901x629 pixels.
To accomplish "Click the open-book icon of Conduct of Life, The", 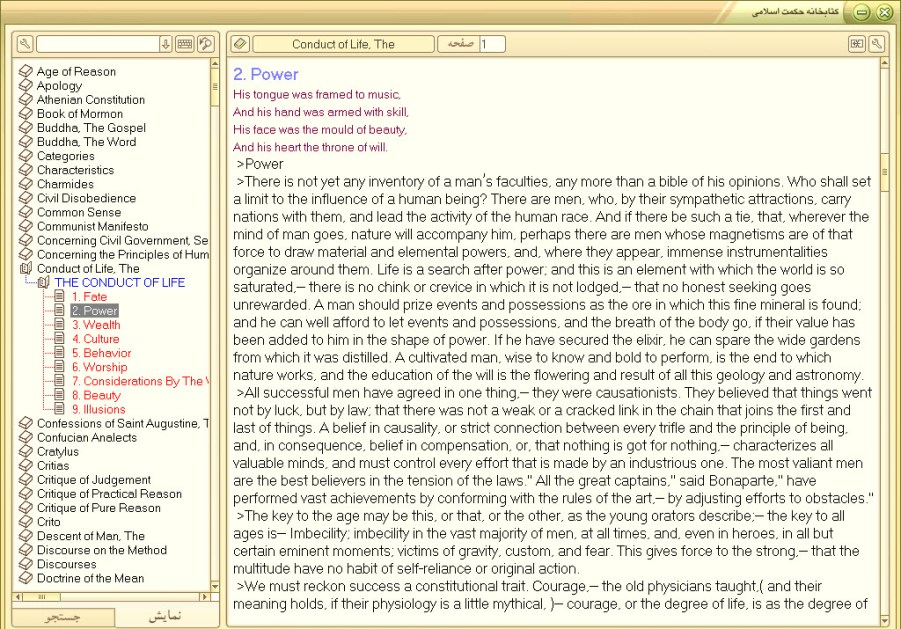I will pyautogui.click(x=25, y=268).
